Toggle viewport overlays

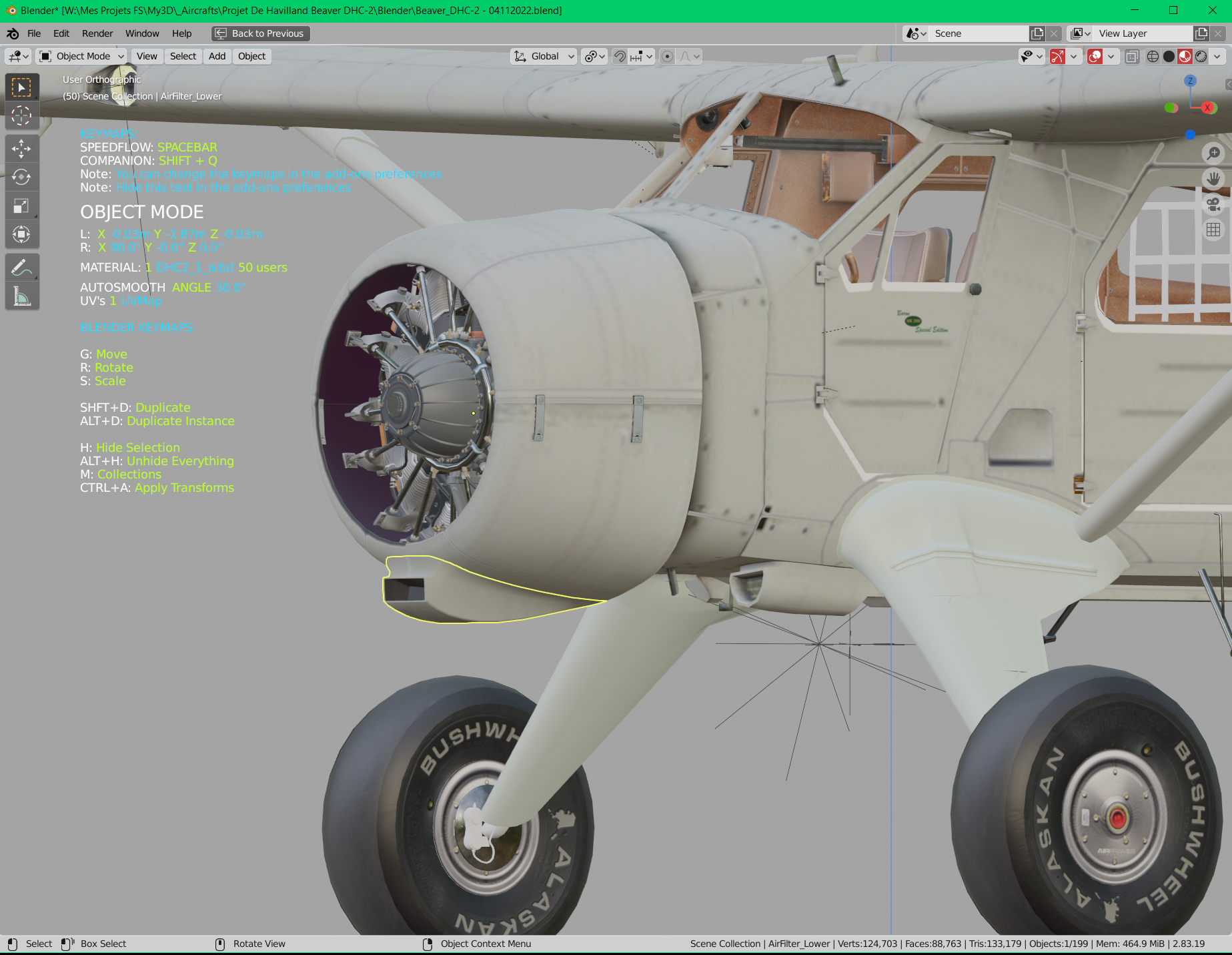pyautogui.click(x=1095, y=57)
